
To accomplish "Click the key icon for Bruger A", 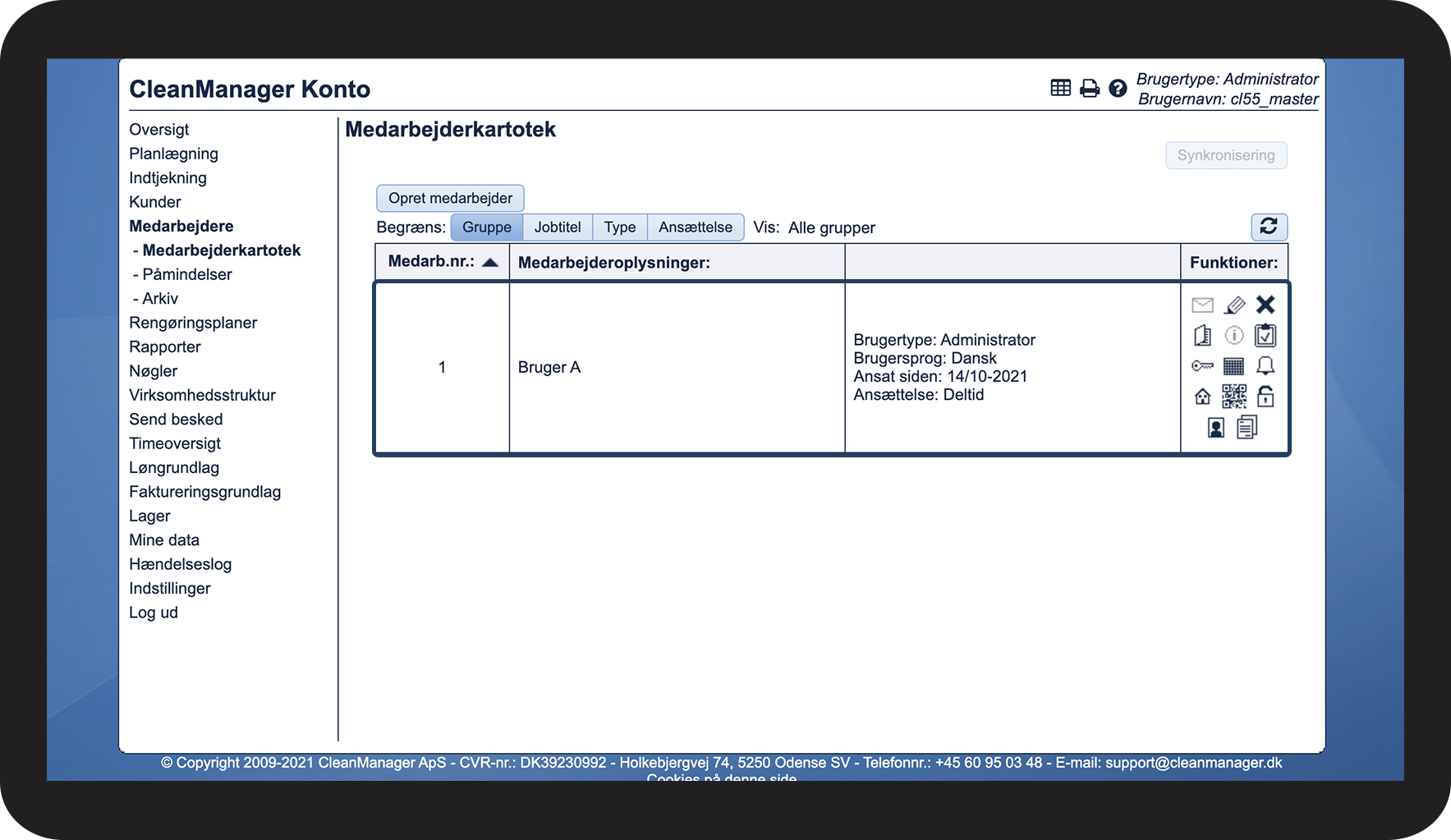I will click(1202, 366).
